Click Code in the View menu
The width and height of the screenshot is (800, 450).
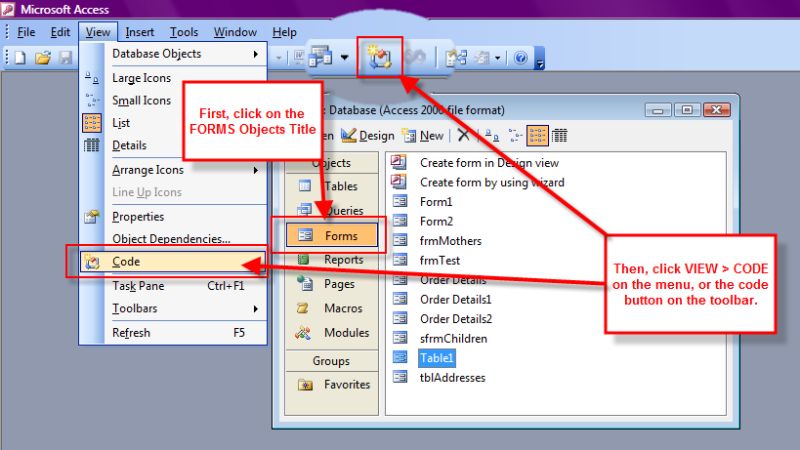pos(173,262)
